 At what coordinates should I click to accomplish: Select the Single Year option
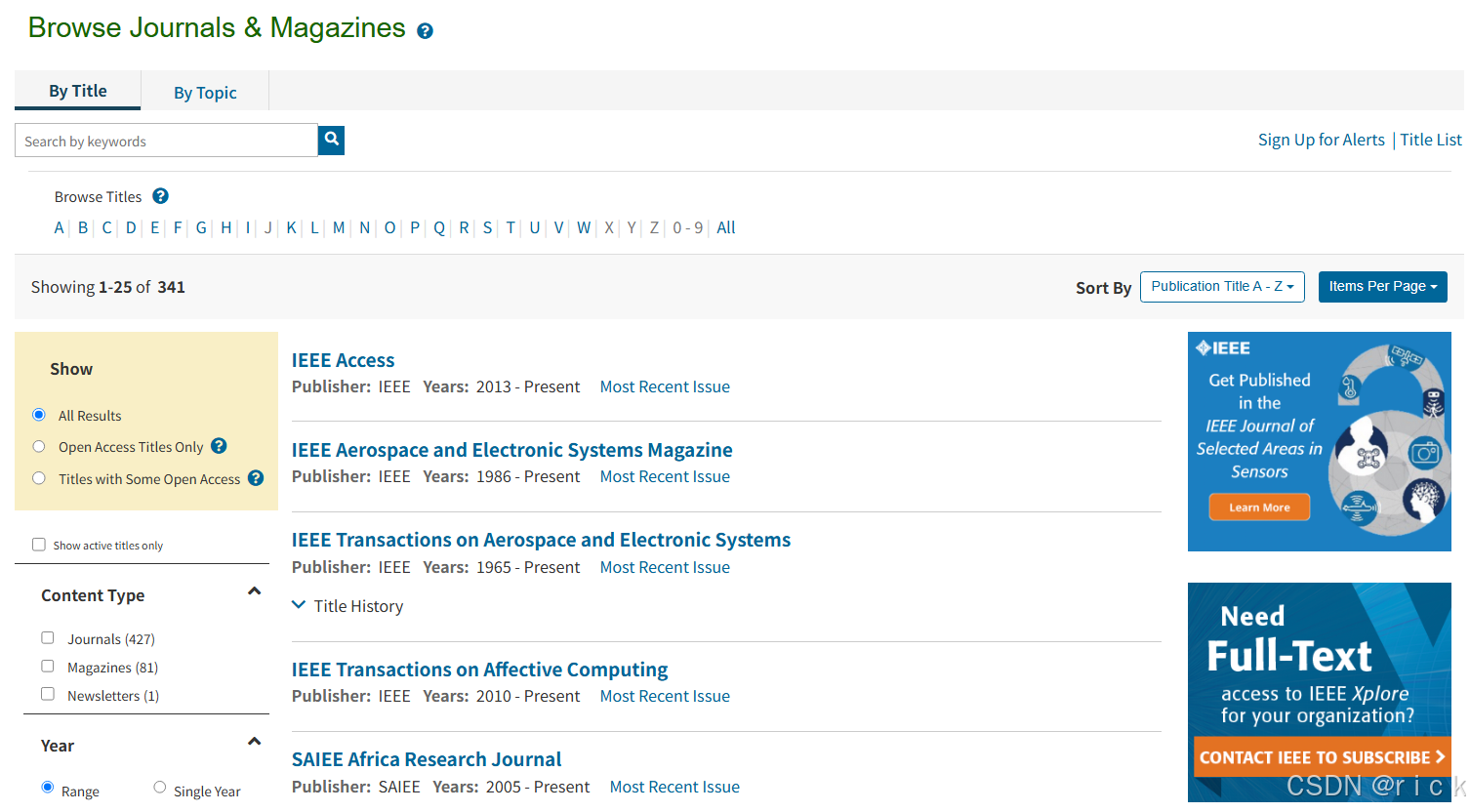tap(159, 787)
